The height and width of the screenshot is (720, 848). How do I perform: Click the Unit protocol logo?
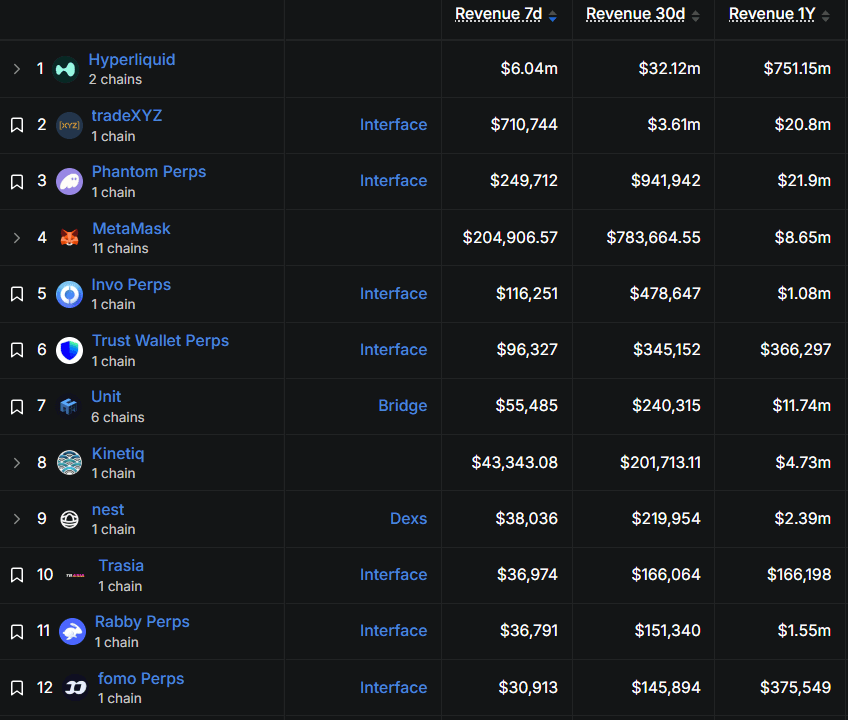(69, 406)
